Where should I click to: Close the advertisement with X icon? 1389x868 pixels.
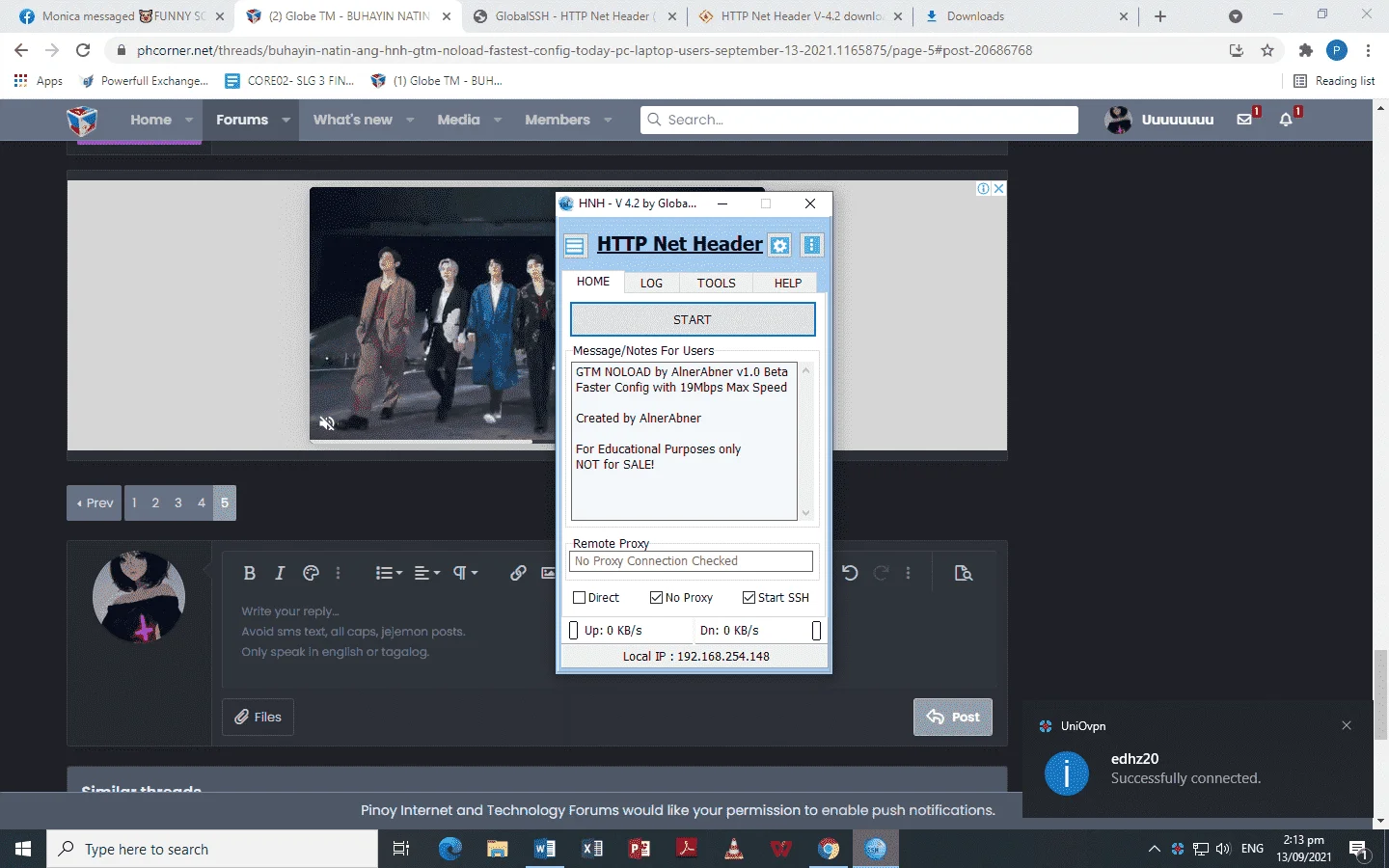coord(999,188)
